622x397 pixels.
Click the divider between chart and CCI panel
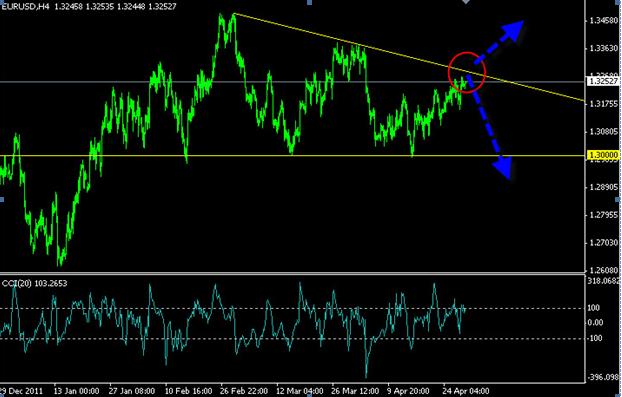point(292,273)
